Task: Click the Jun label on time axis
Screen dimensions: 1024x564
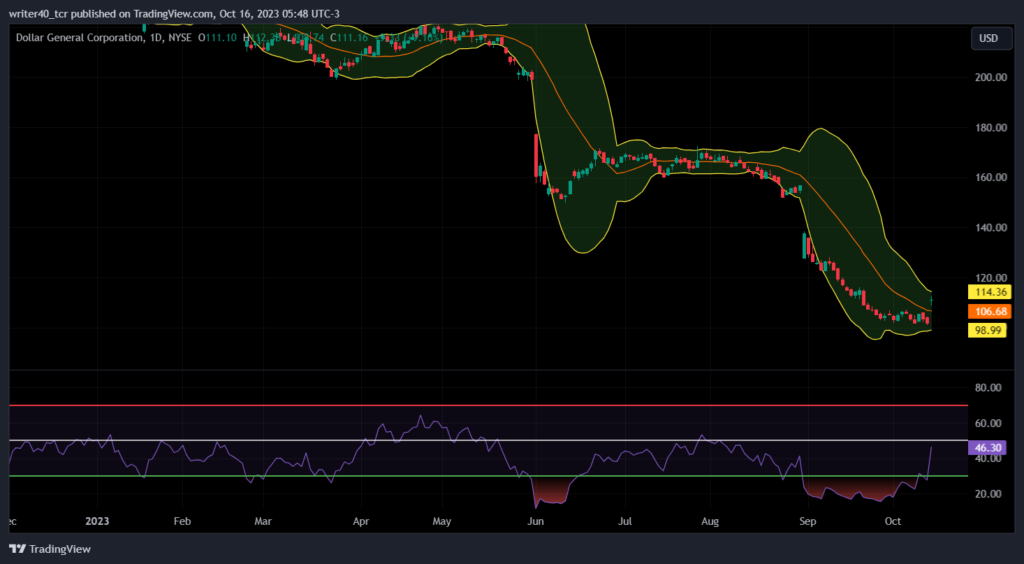Action: 536,522
